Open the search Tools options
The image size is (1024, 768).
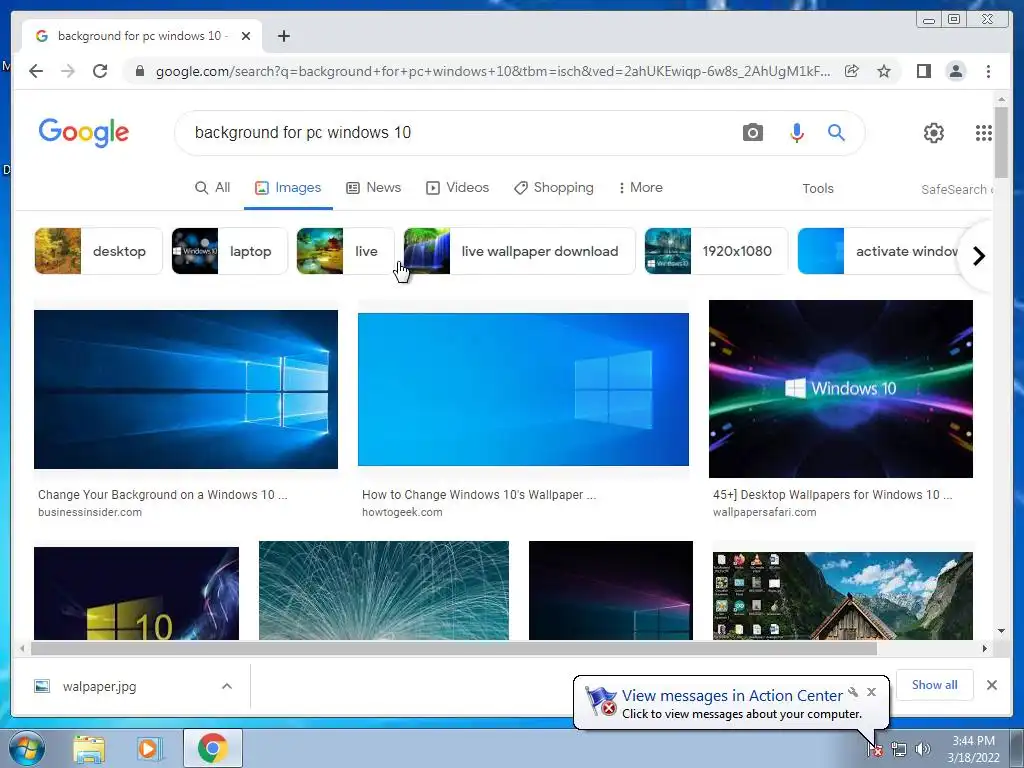pos(818,189)
